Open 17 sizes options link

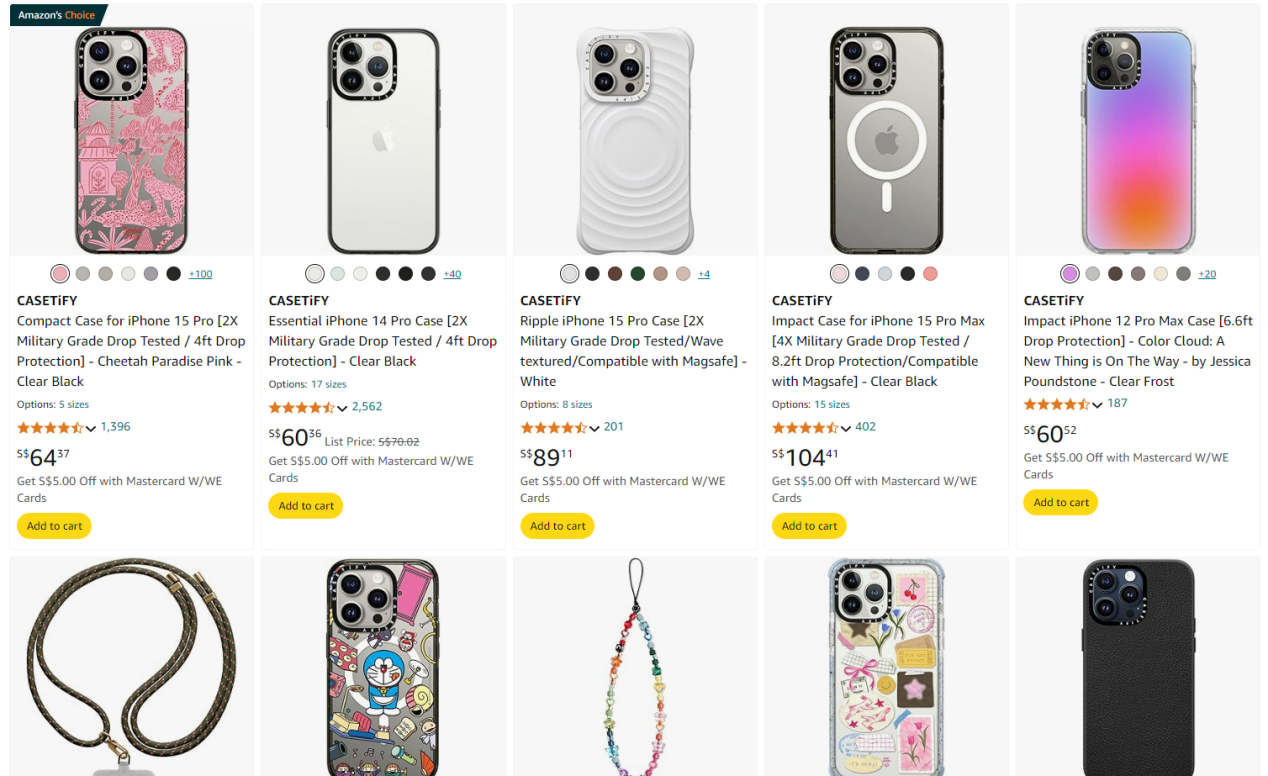coord(328,384)
